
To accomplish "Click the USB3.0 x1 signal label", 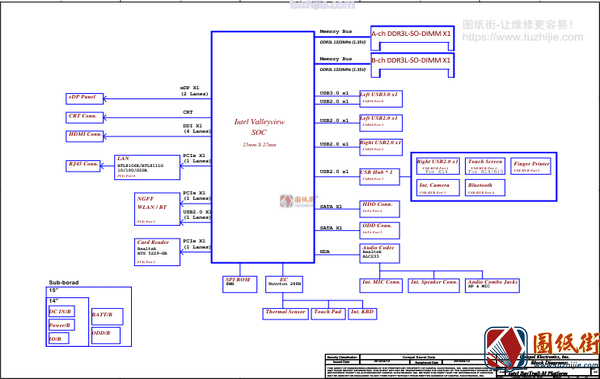I will [x=334, y=93].
